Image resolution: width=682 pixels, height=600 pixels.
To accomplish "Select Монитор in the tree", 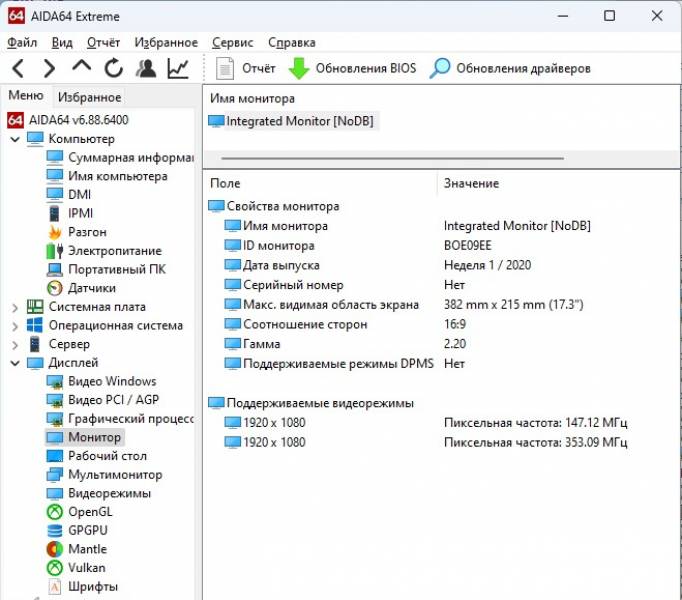I will [84, 437].
